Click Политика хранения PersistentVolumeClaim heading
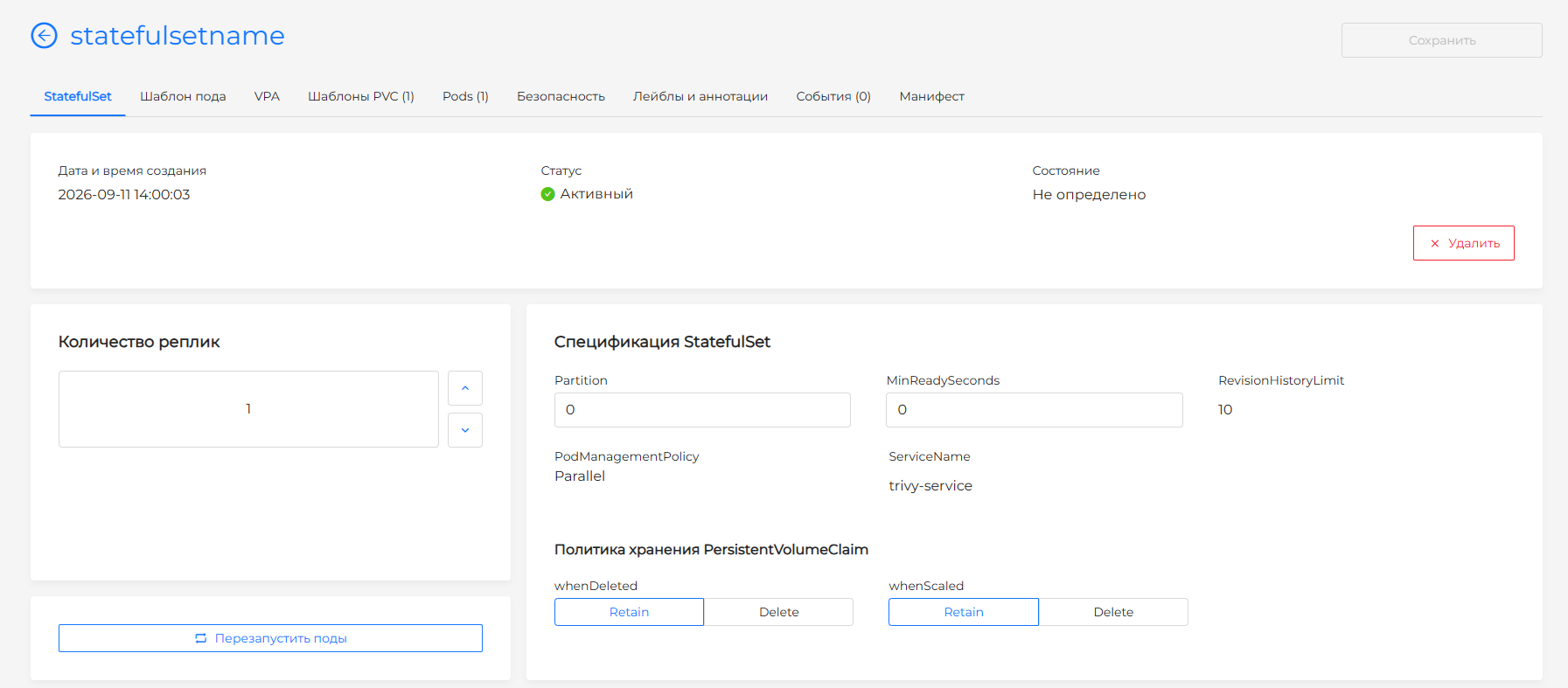 tap(711, 549)
